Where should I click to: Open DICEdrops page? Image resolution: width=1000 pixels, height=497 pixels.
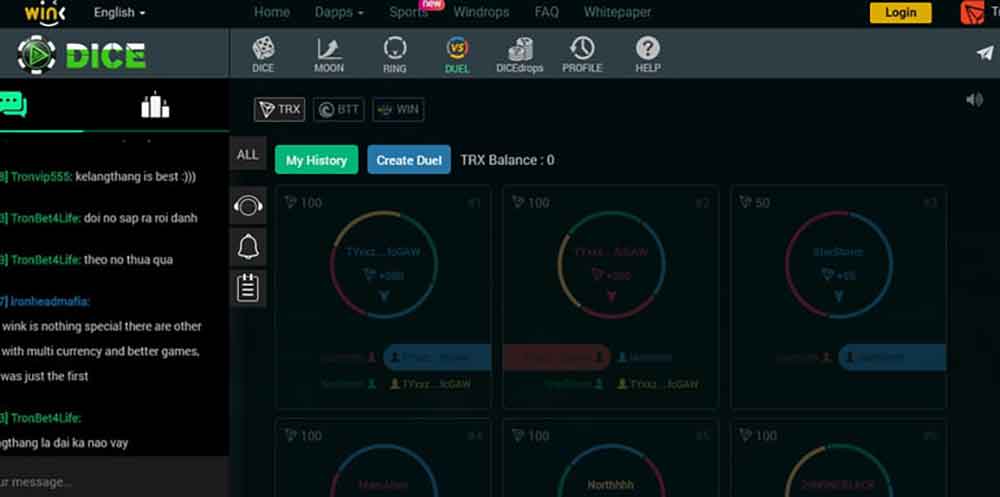pyautogui.click(x=520, y=55)
